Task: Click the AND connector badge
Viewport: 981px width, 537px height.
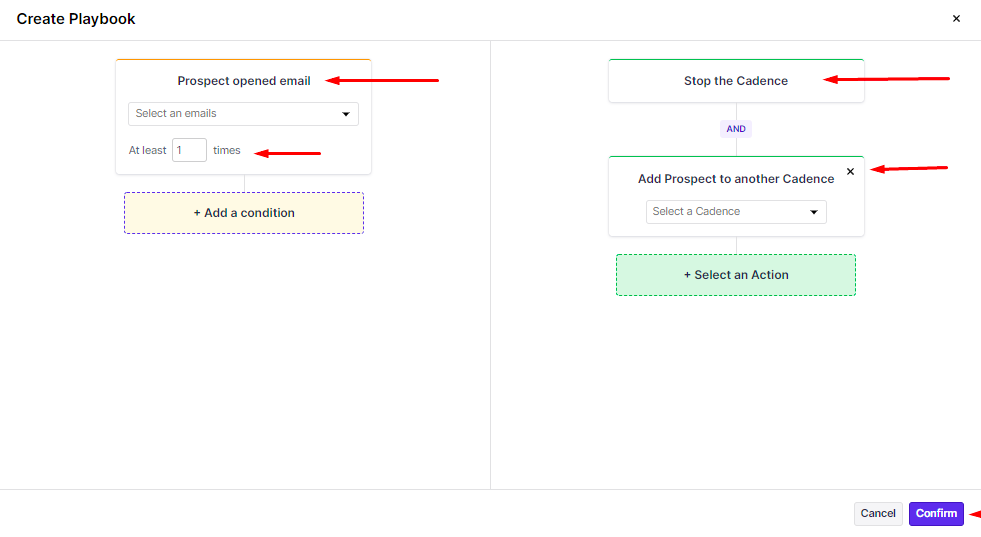Action: (736, 129)
